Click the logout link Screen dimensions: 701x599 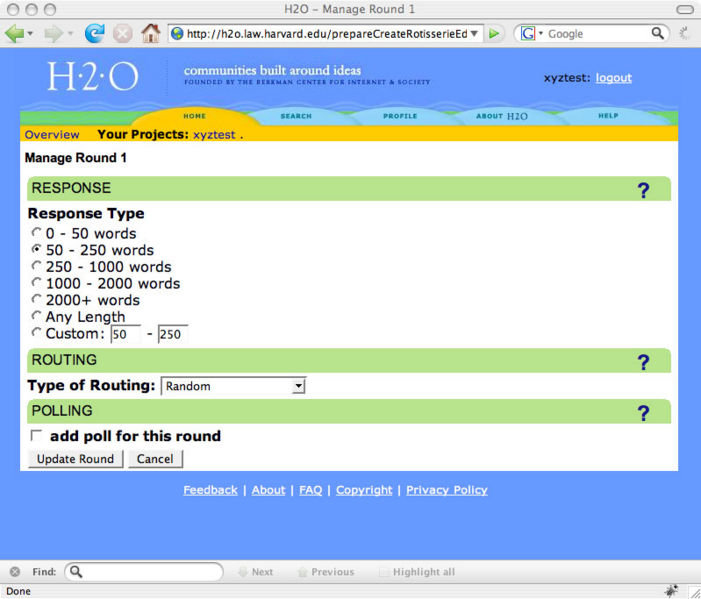pos(613,78)
